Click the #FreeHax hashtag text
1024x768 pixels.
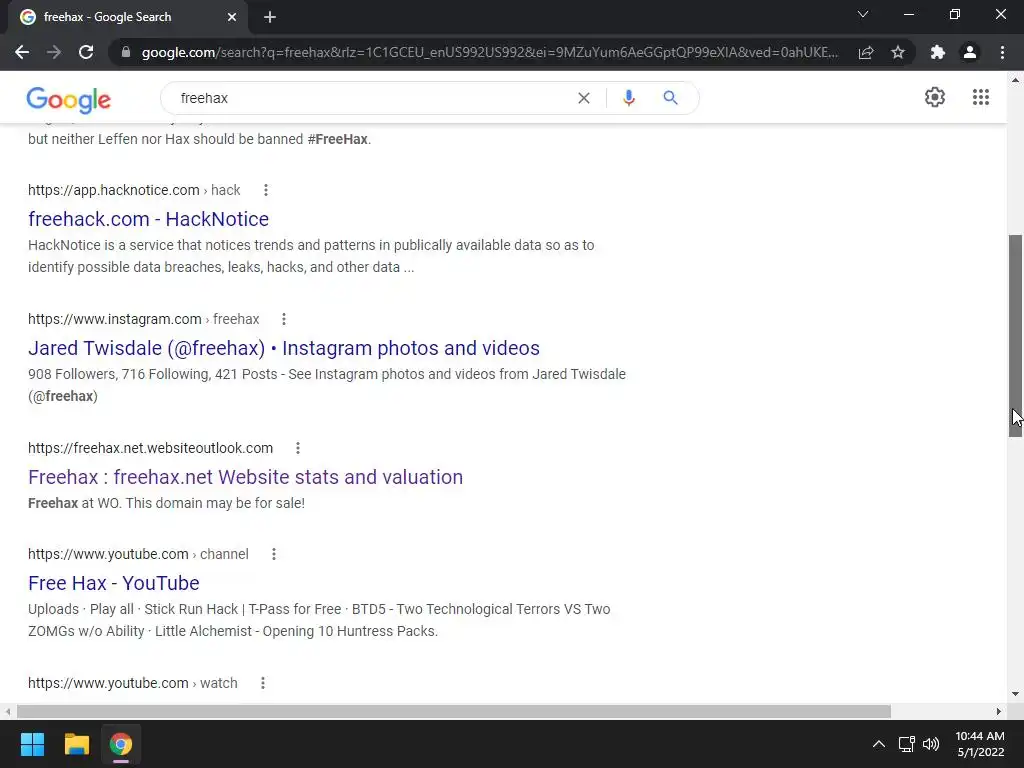click(x=338, y=139)
